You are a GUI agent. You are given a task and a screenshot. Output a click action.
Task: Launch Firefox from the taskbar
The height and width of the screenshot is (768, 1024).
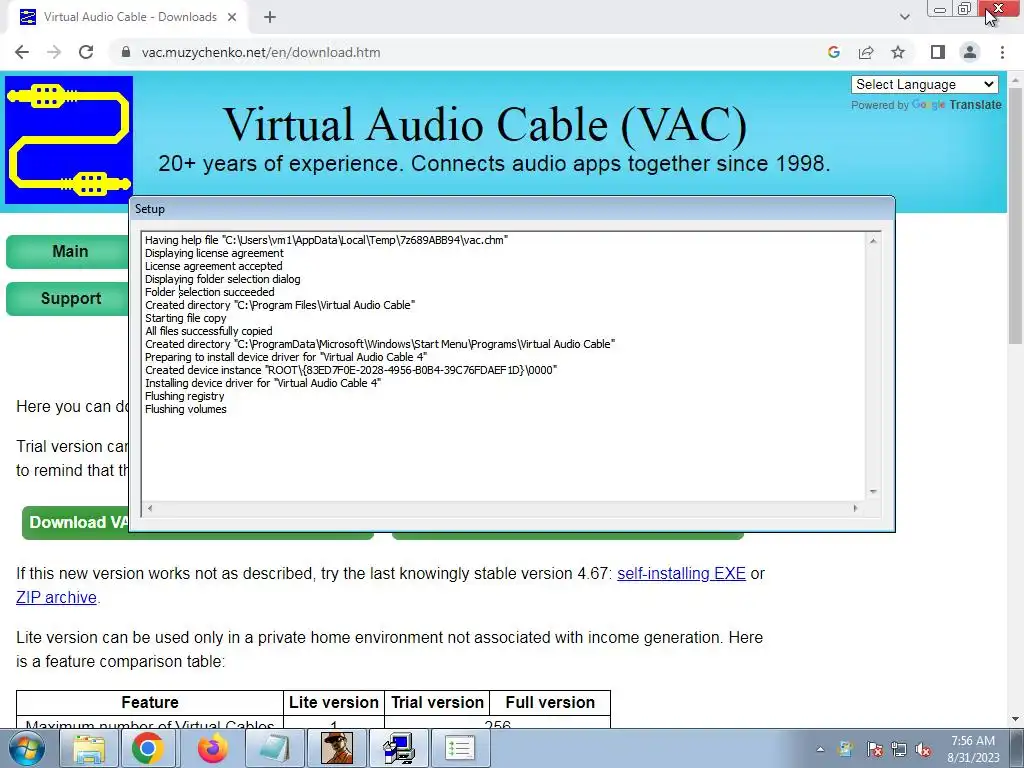[212, 748]
